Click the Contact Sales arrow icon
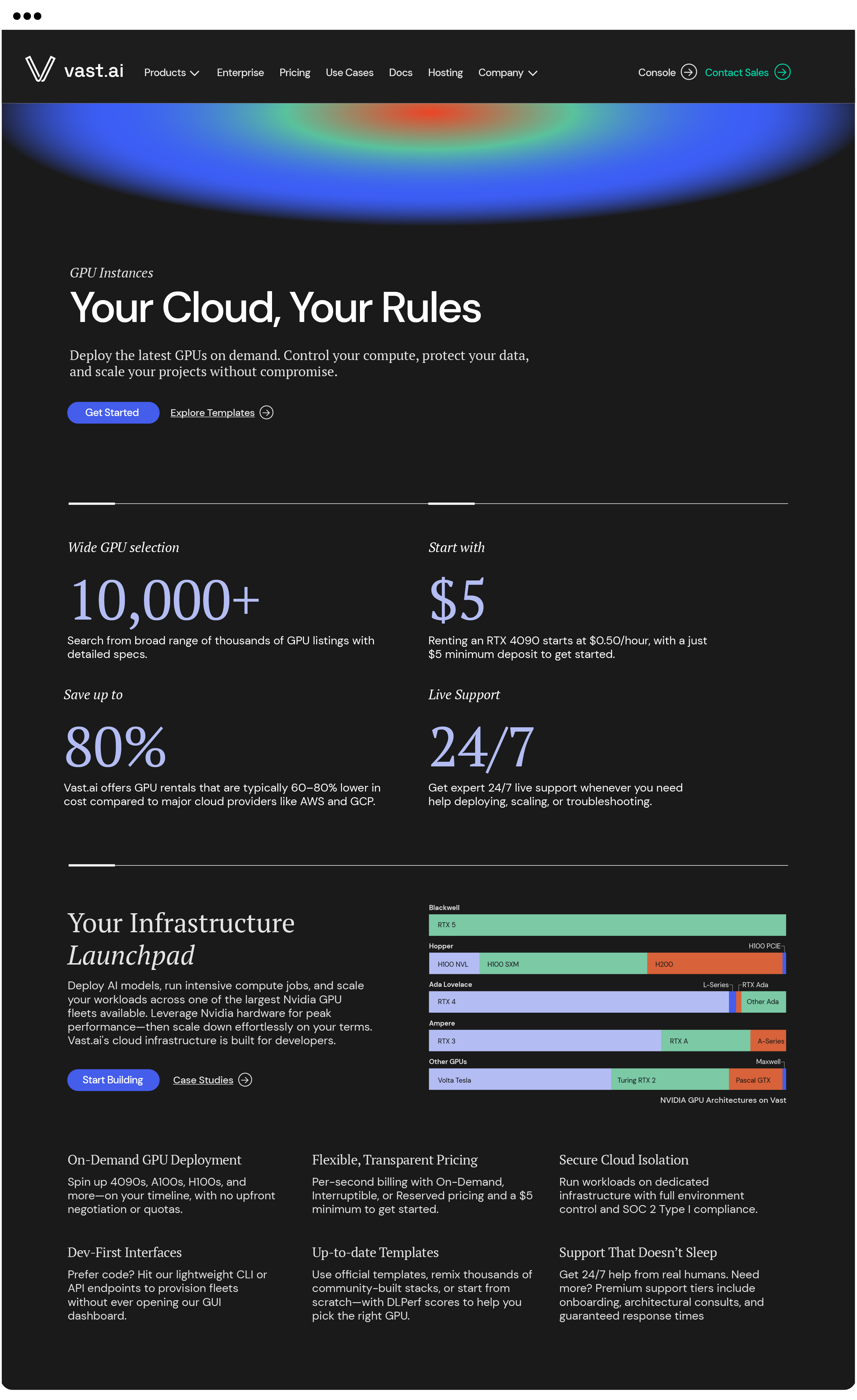 point(782,72)
